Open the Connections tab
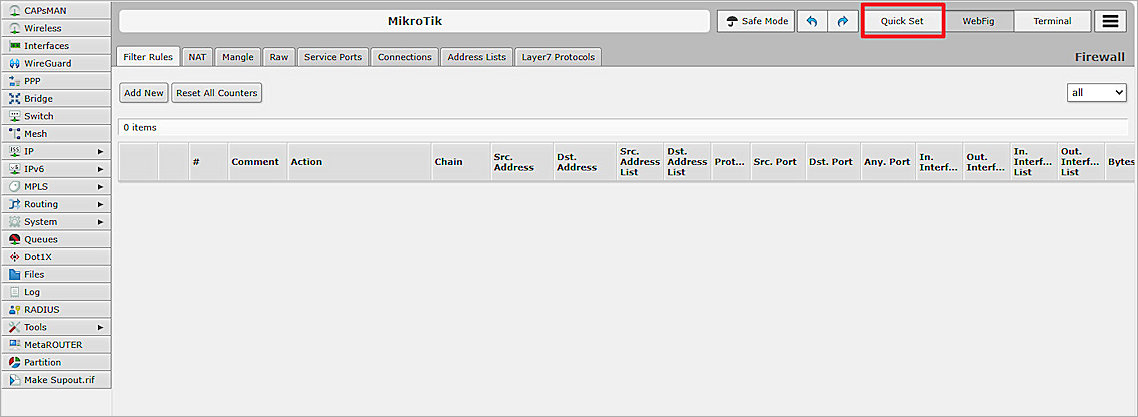The width and height of the screenshot is (1138, 417). (x=405, y=57)
